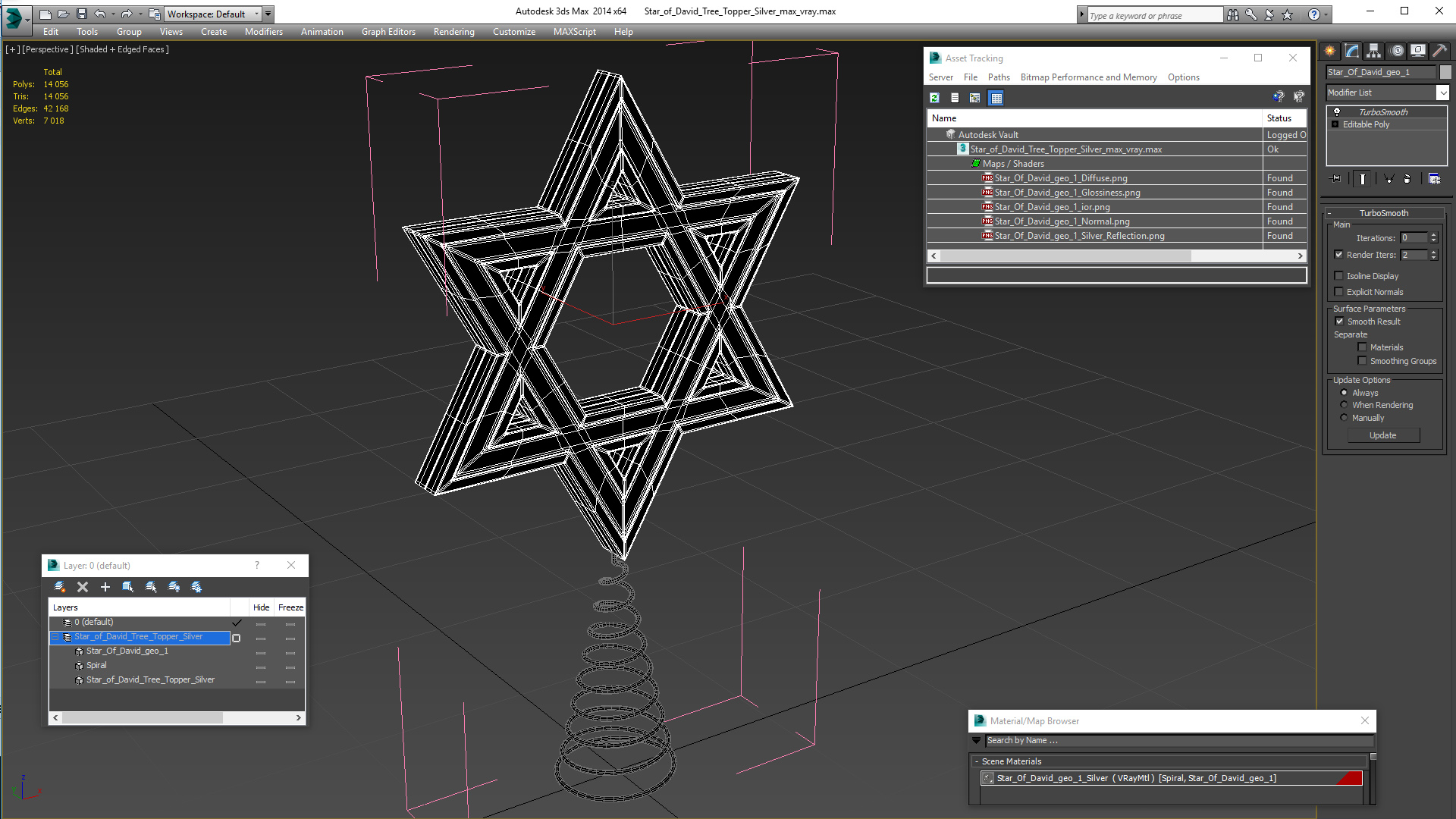The image size is (1456, 819).
Task: Enable Explicit Normals checkbox
Action: [1338, 292]
